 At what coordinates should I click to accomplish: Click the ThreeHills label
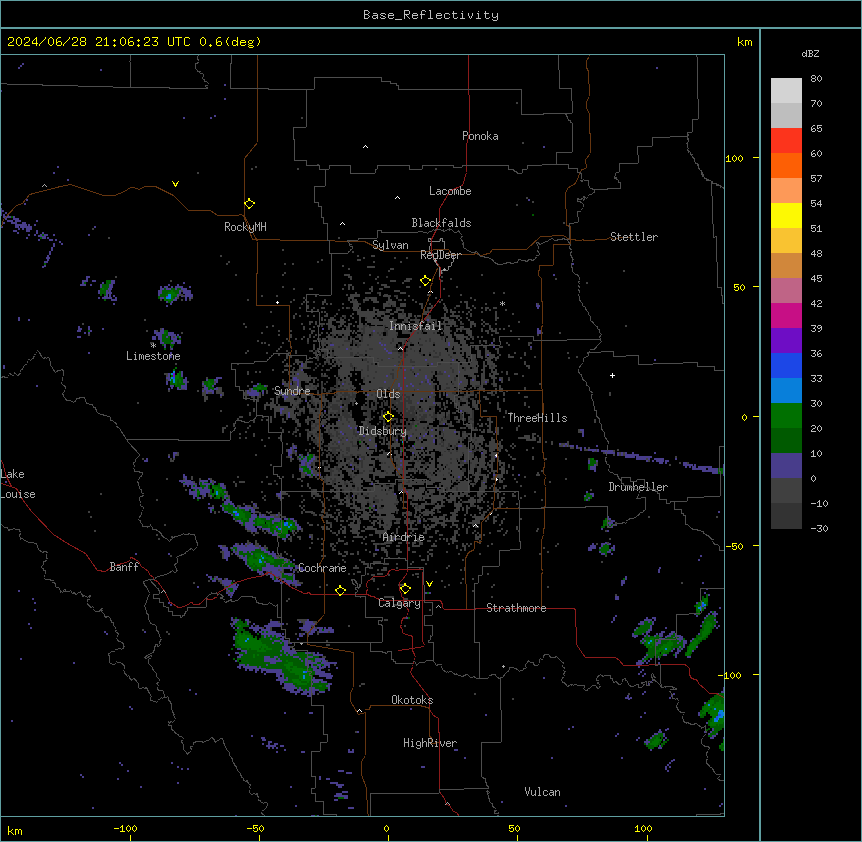[x=537, y=418]
